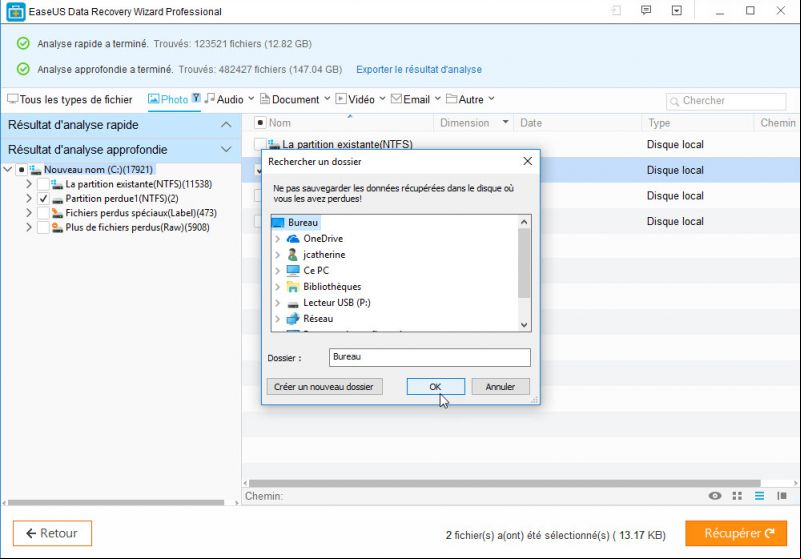Image resolution: width=801 pixels, height=559 pixels.
Task: Expand Résultat d'analyse approfondie section
Action: 226,150
